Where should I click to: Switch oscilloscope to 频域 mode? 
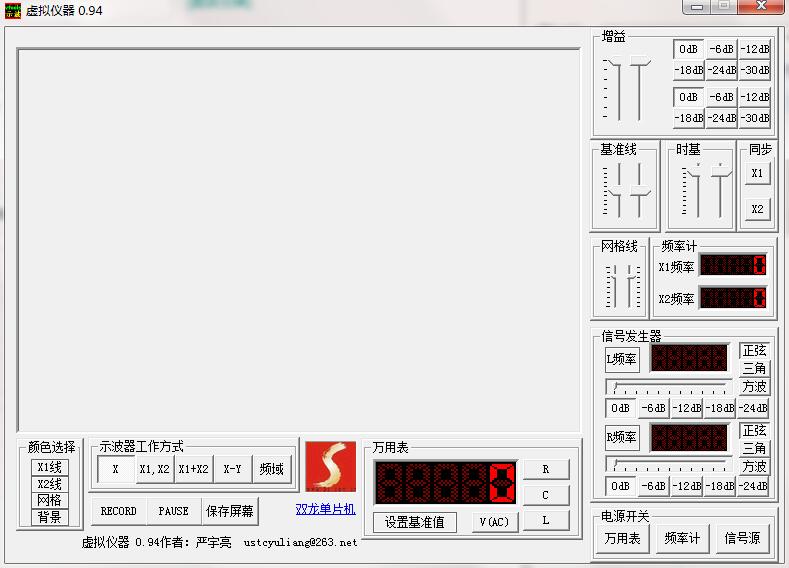pos(272,469)
